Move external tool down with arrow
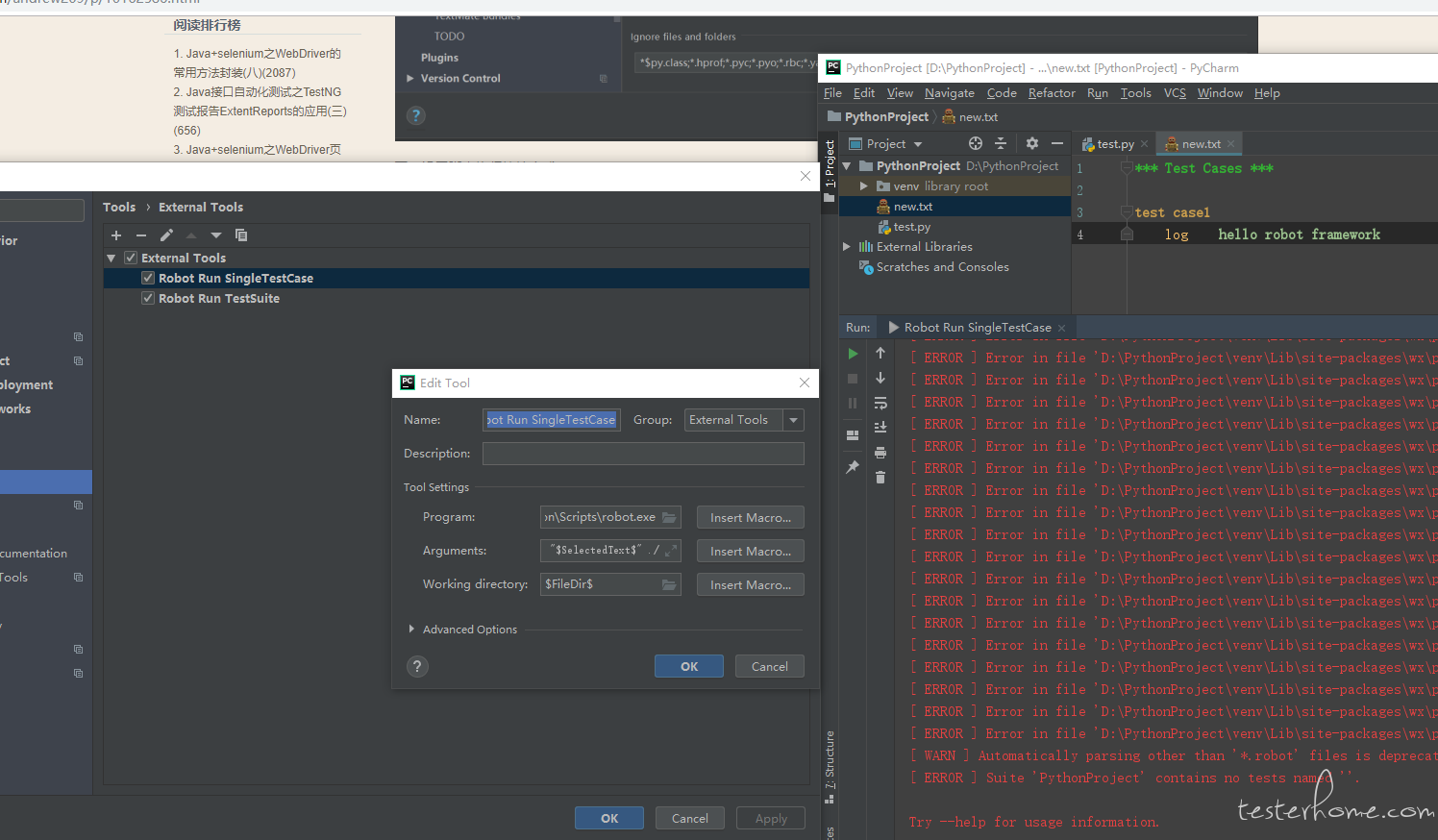This screenshot has height=840, width=1438. tap(216, 235)
